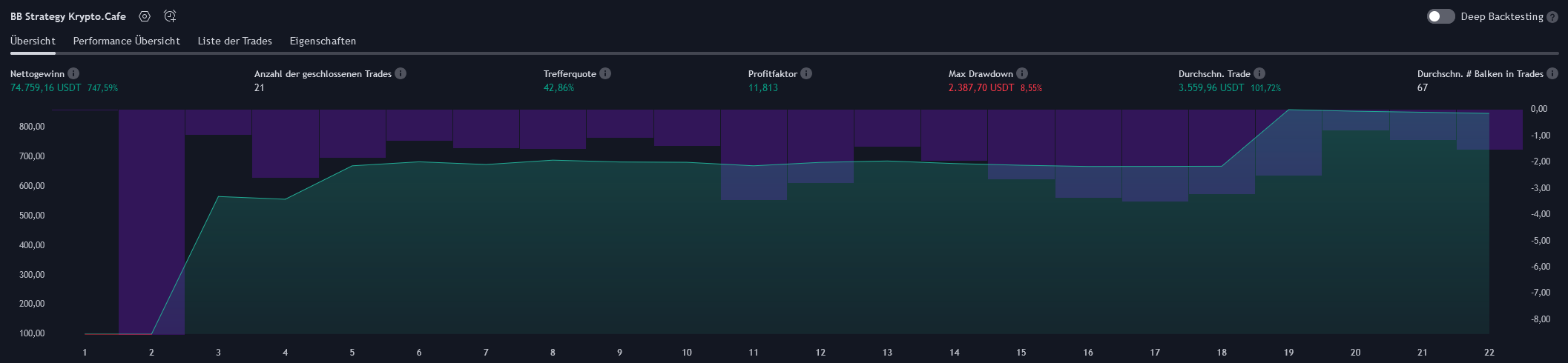
Task: Click the Durchschn. Trade info icon
Action: tap(1259, 73)
